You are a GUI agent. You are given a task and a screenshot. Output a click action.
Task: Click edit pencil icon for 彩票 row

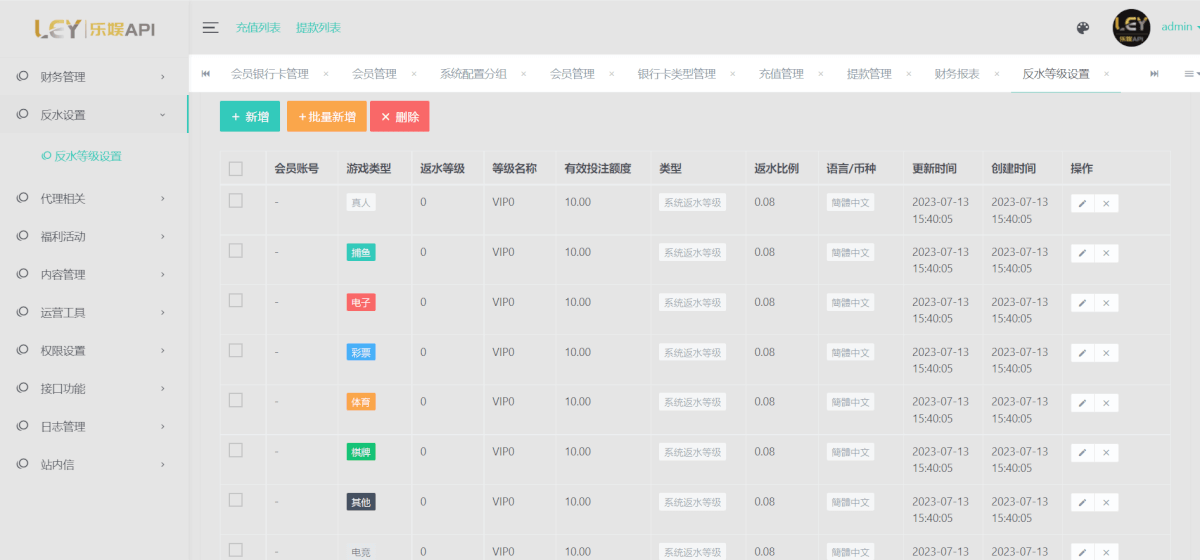click(1082, 353)
